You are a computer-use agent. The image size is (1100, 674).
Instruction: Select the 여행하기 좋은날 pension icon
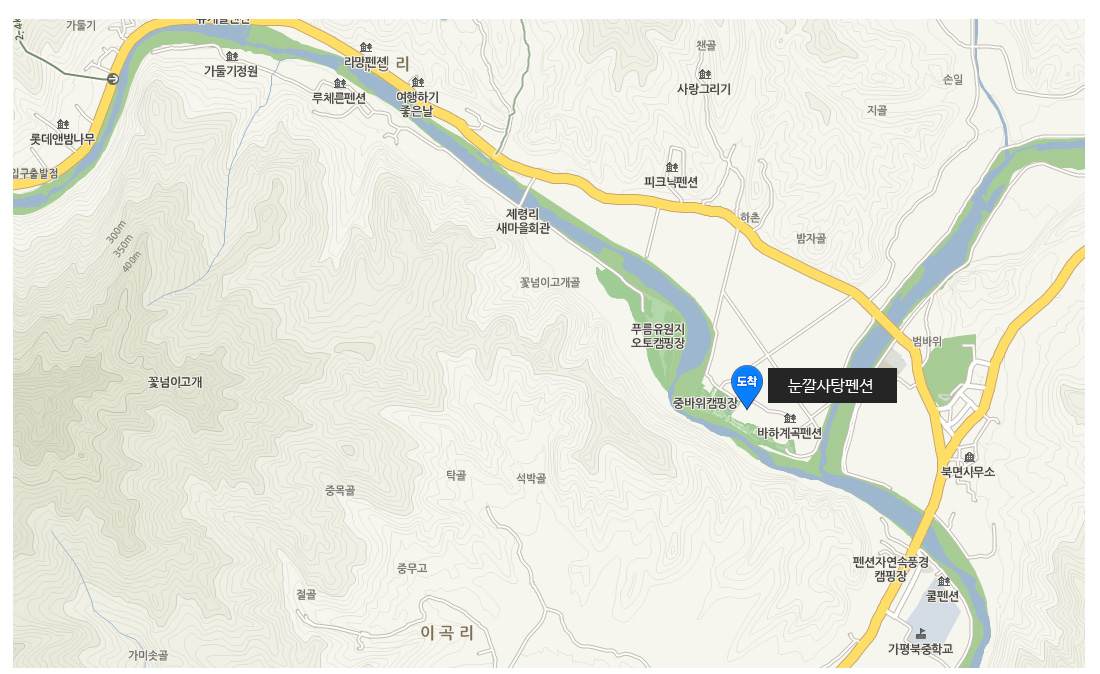tap(417, 83)
